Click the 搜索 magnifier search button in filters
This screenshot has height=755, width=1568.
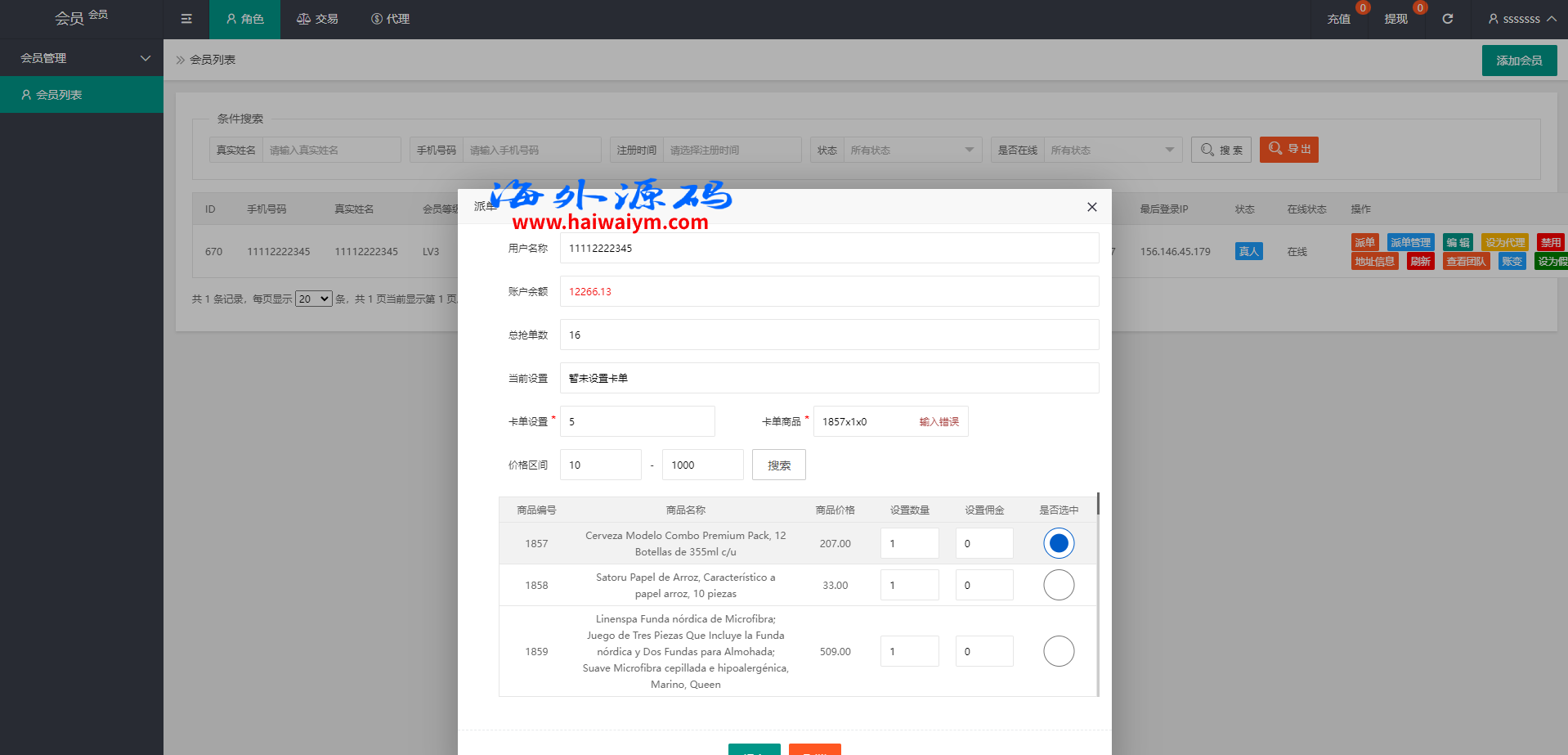1221,150
